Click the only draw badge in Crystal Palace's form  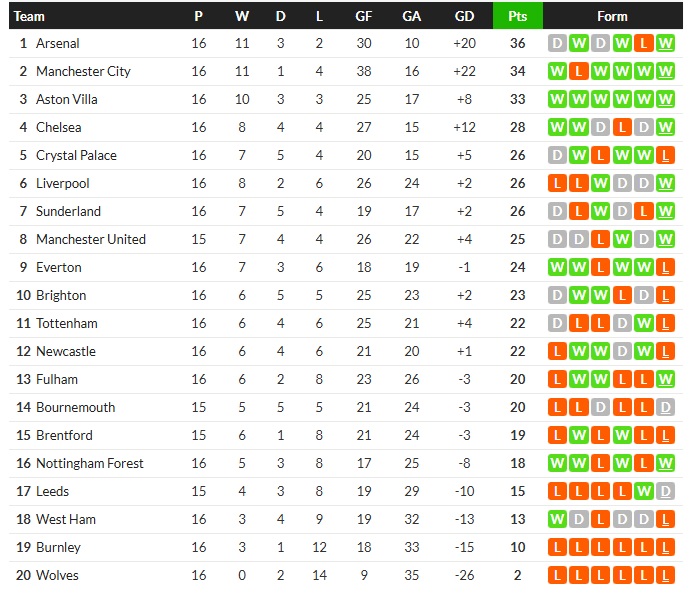click(557, 155)
